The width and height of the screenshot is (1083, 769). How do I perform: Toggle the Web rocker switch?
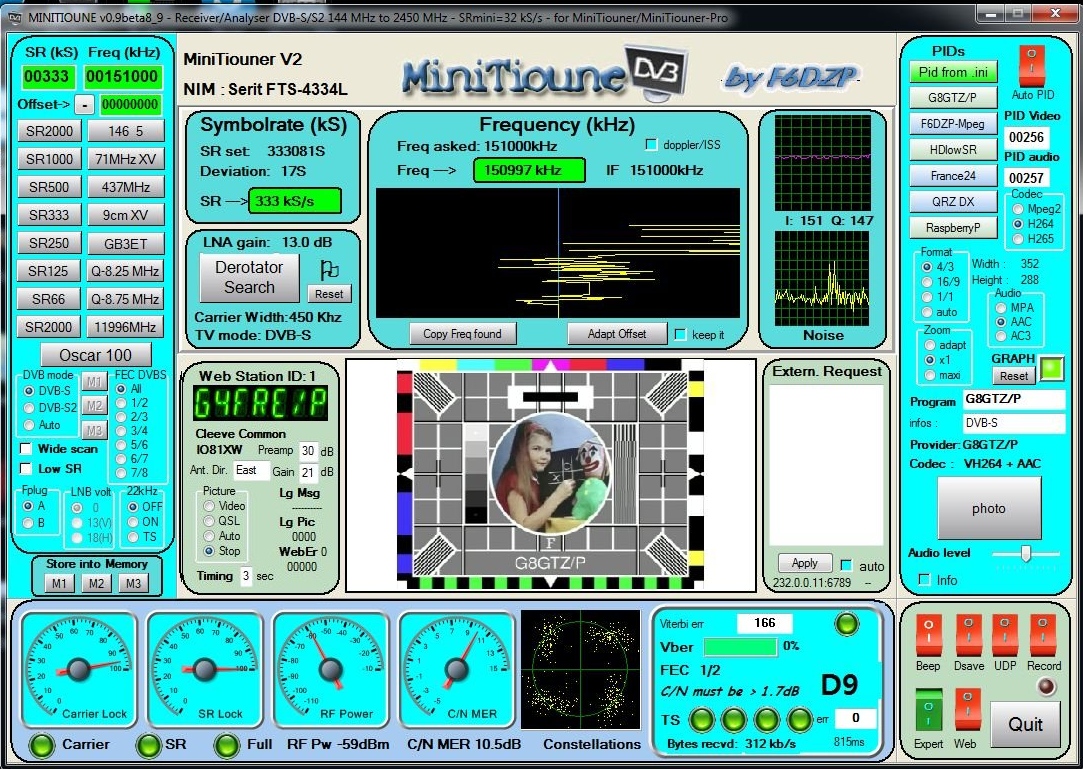pos(967,712)
